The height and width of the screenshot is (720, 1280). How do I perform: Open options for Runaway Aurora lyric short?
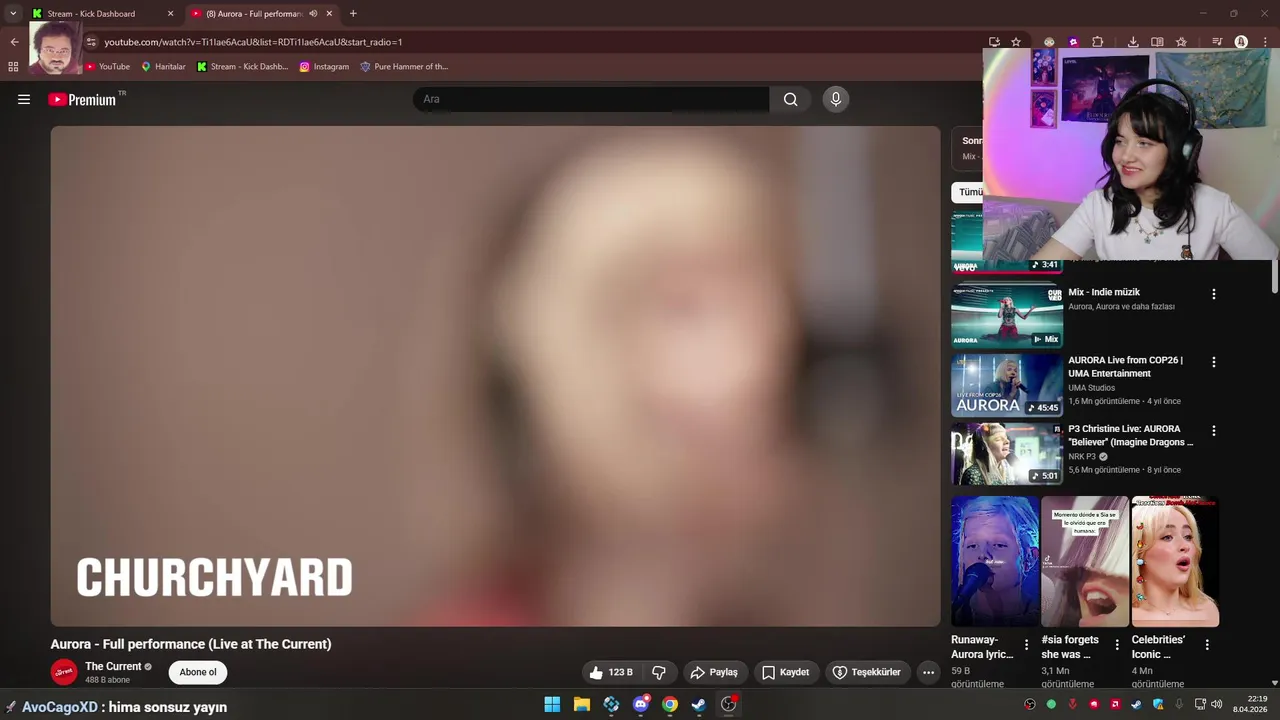point(1026,645)
